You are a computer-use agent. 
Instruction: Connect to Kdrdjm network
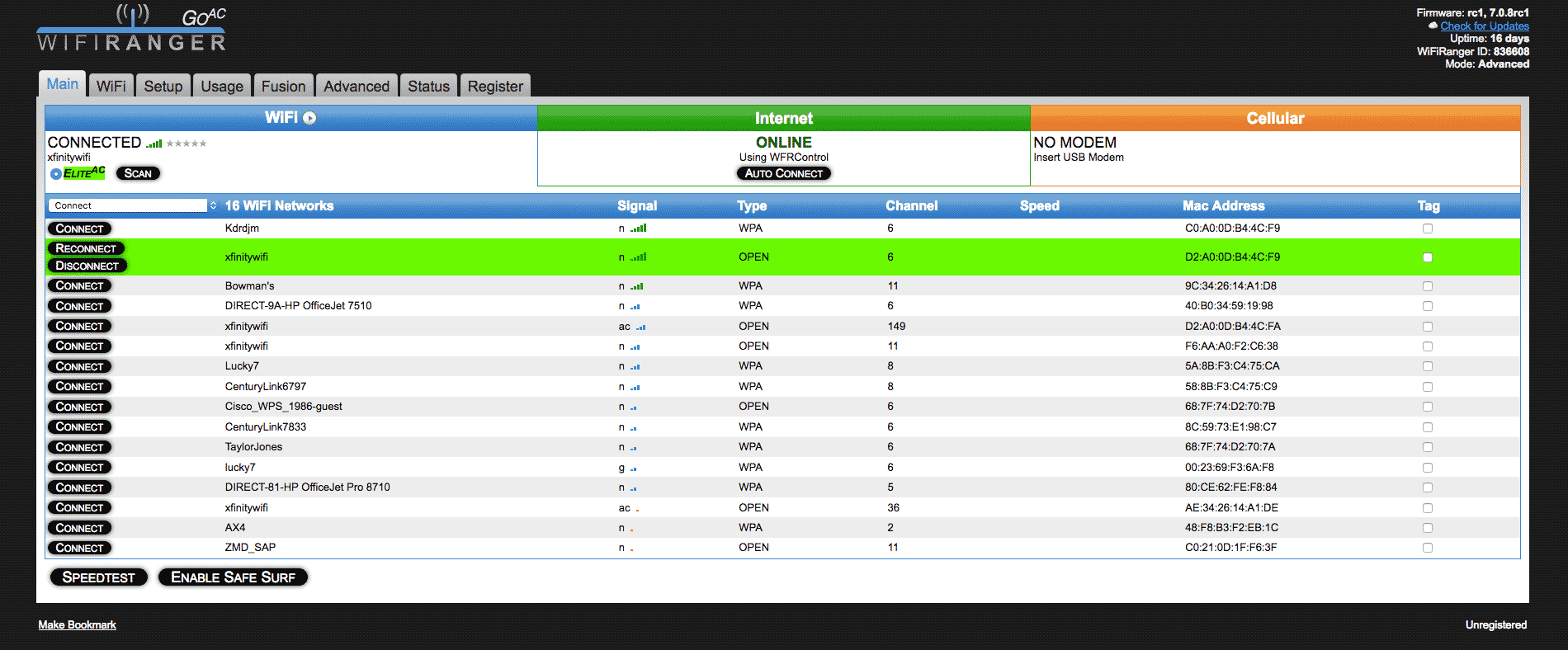[79, 228]
